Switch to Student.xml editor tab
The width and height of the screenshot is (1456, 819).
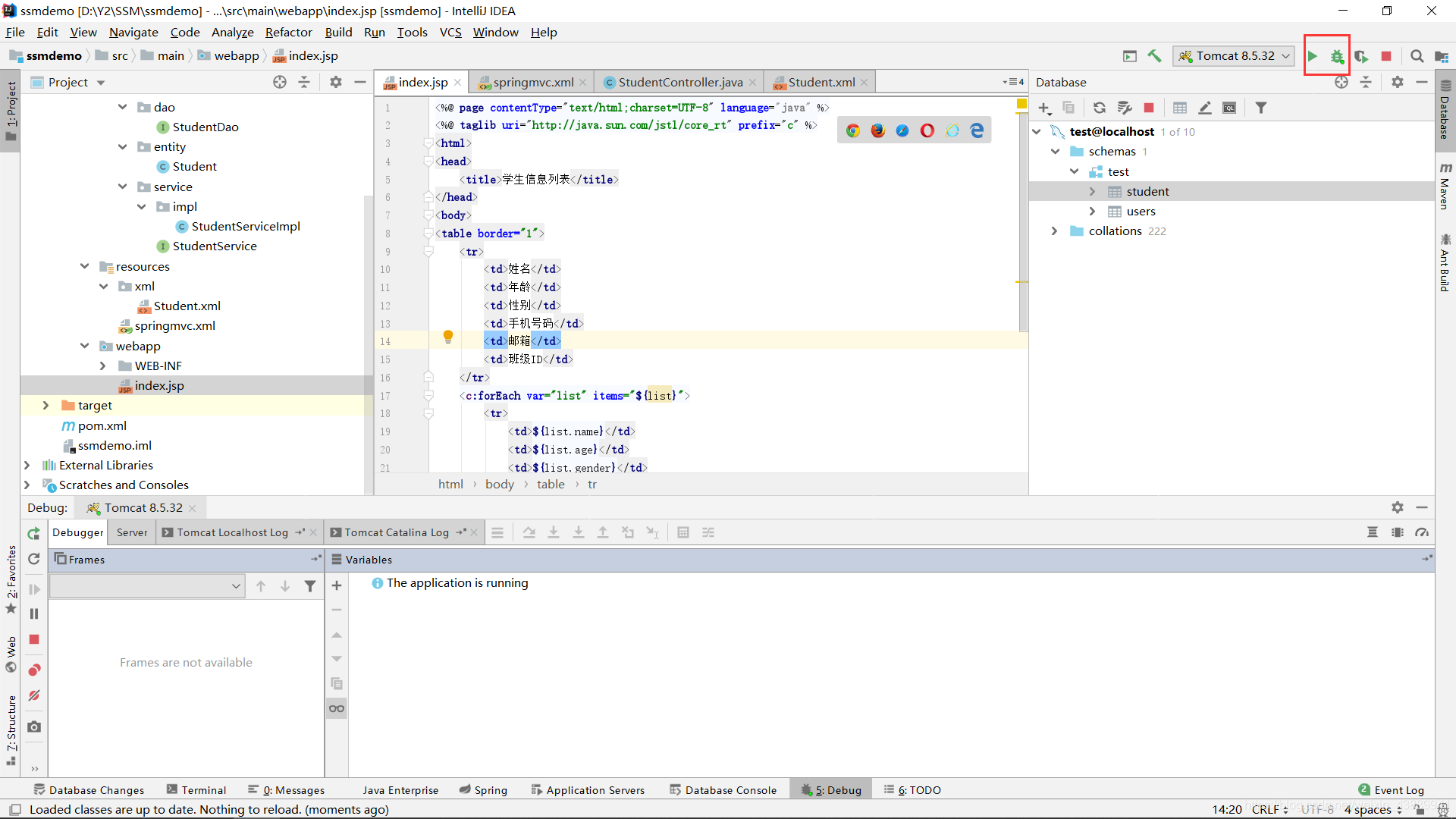click(x=821, y=82)
